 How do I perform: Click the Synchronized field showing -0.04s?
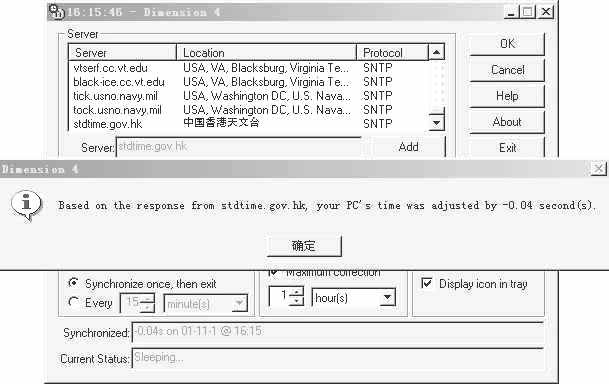coord(337,332)
